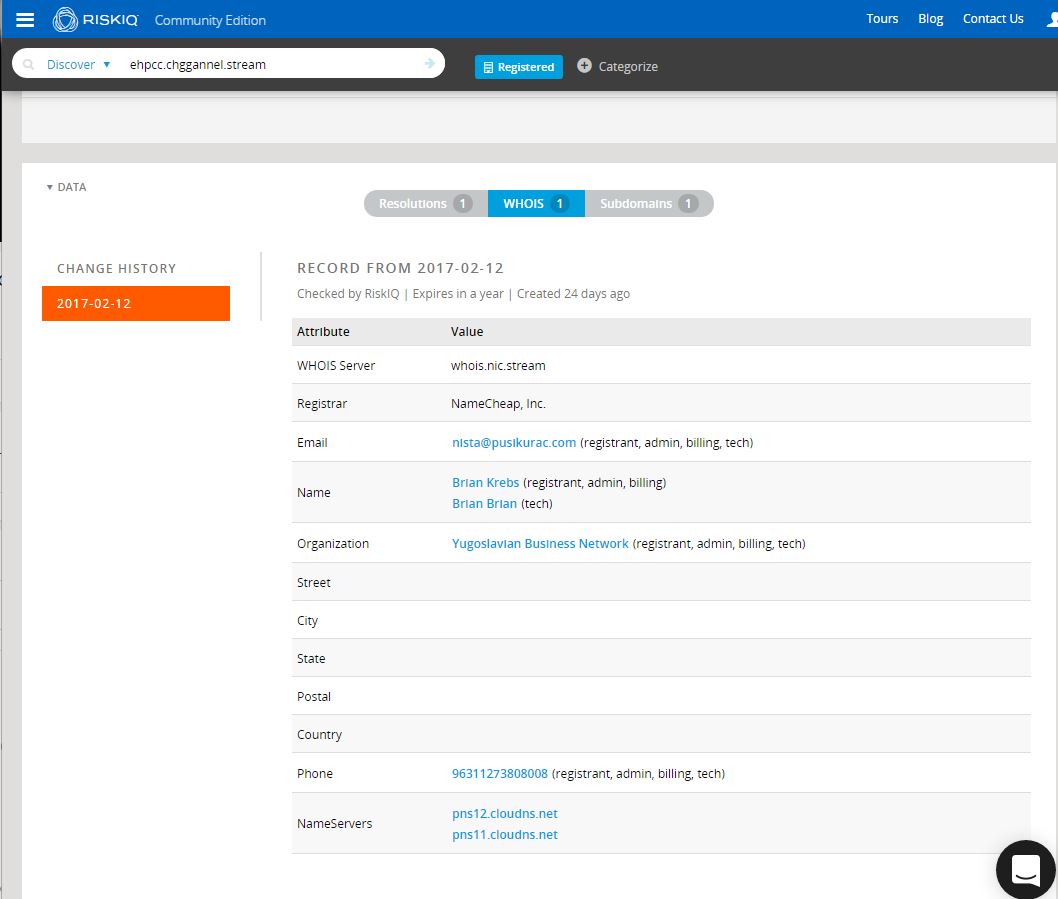1058x899 pixels.
Task: Click the Country attribute label
Action: [x=319, y=734]
